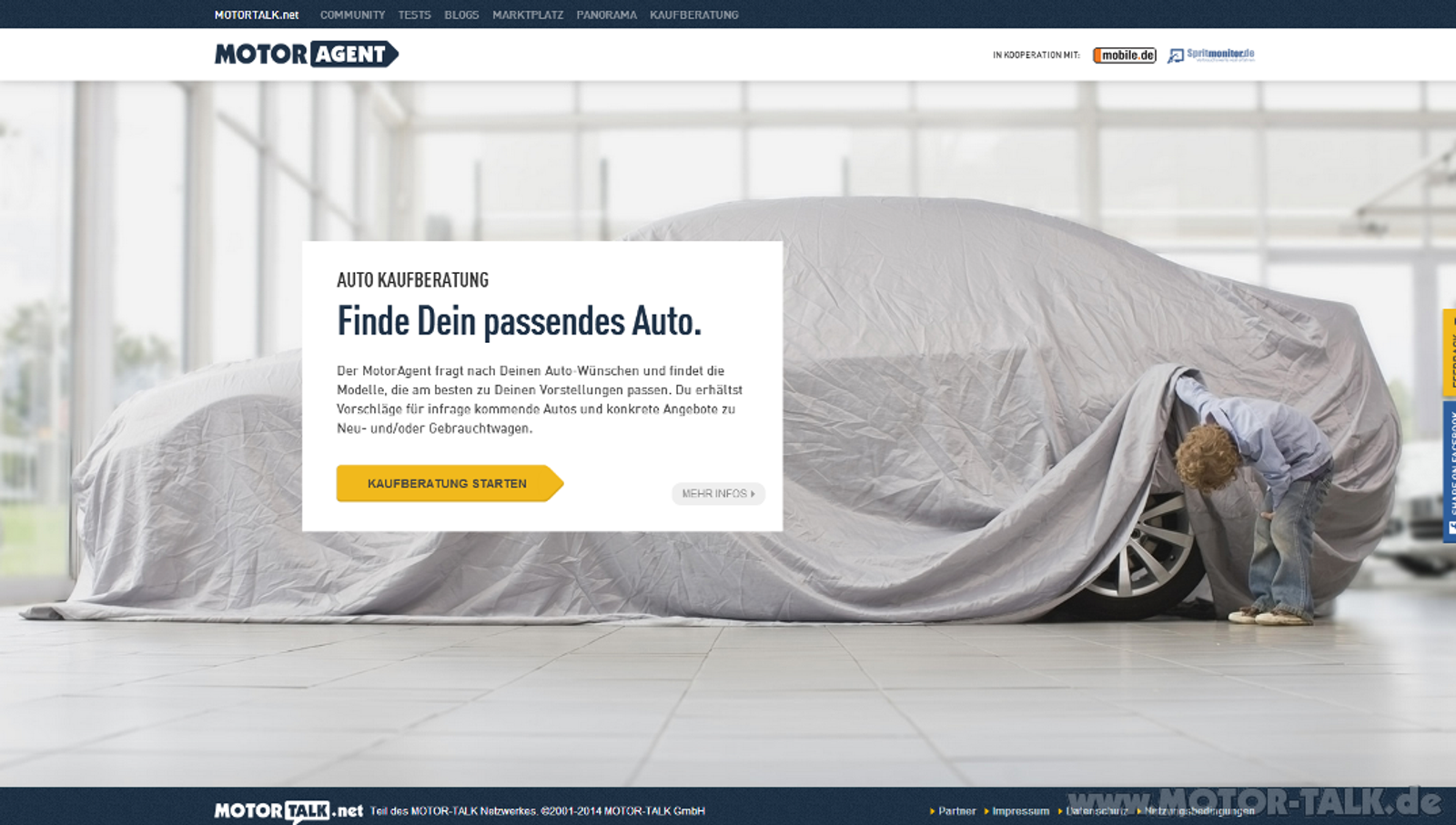
Task: Select the Panorama menu item
Action: [606, 15]
